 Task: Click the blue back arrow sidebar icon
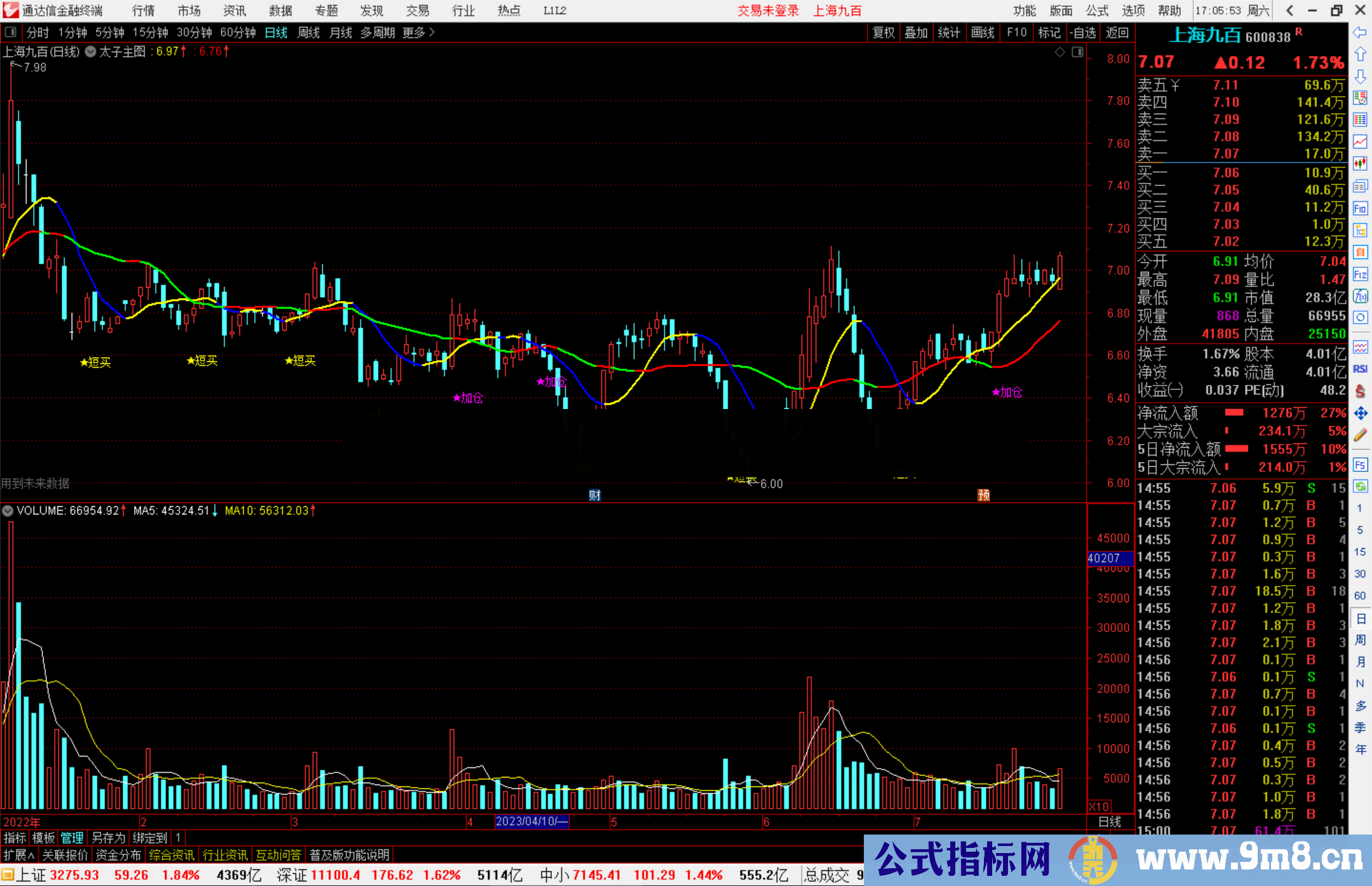pyautogui.click(x=1360, y=32)
